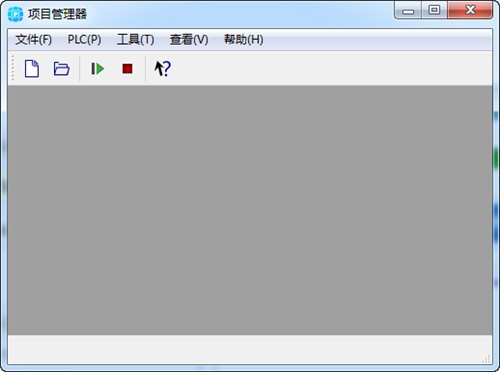Click the 项目管理器 title text
Screen dimensions: 500x372
click(57, 14)
